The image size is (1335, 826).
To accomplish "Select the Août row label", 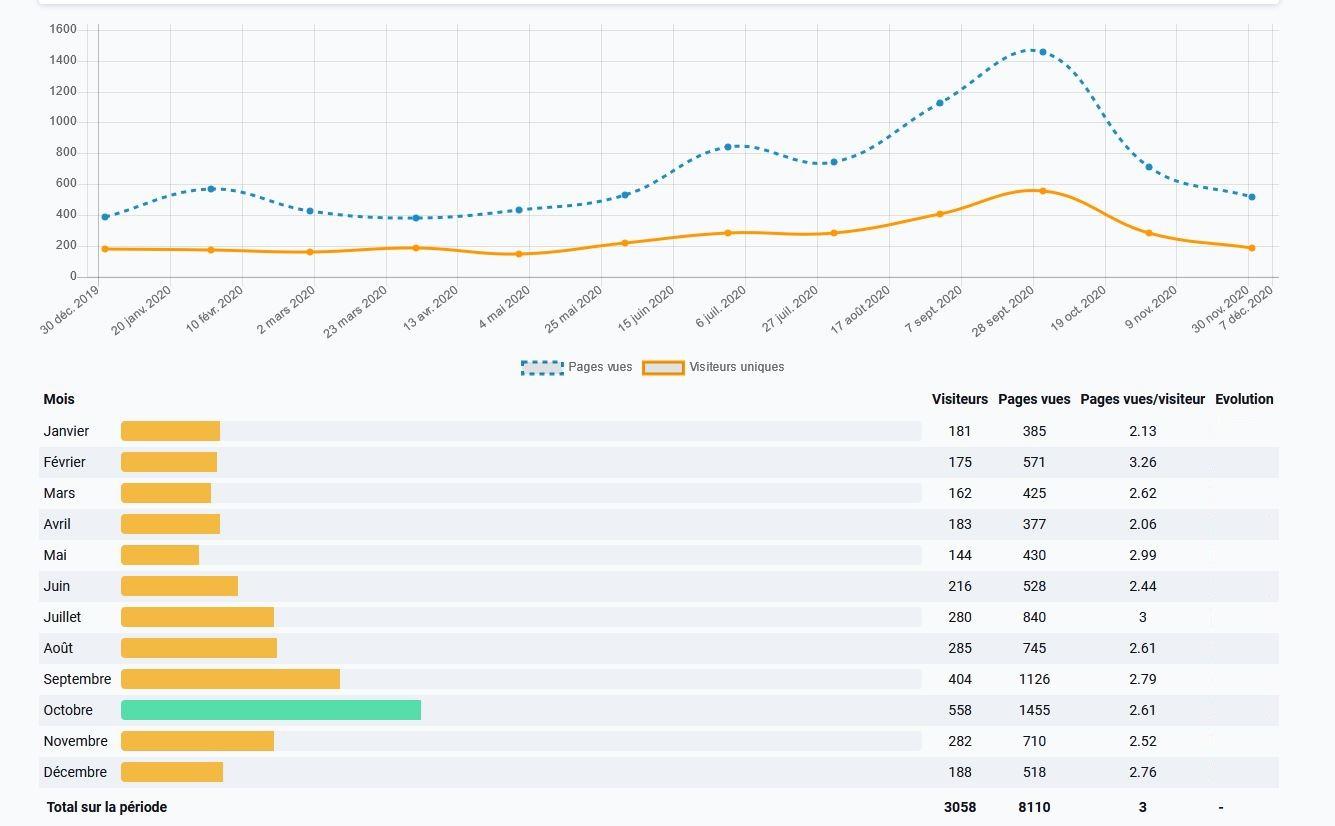I will [x=58, y=648].
